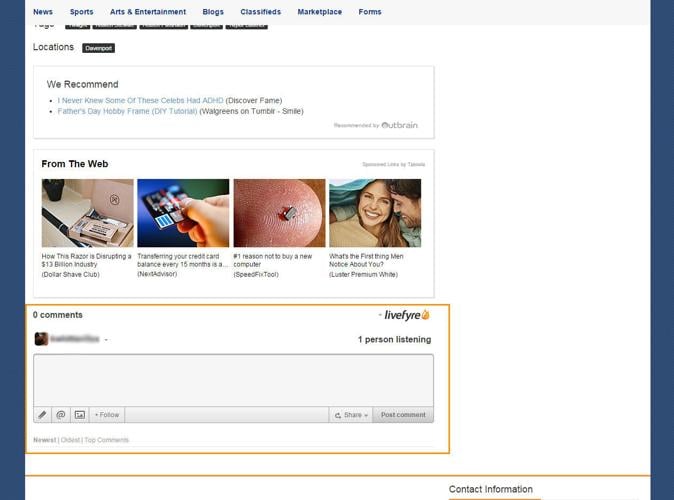Viewport: 674px width, 500px height.
Task: Open the razor sponsored thumbnail
Action: 87,213
